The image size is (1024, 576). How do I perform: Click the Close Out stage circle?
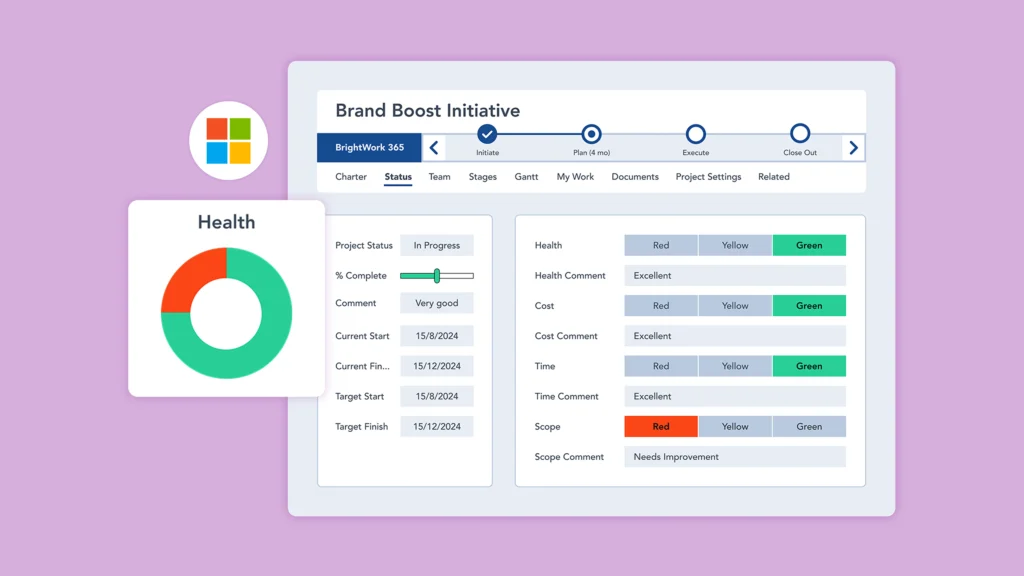pyautogui.click(x=799, y=134)
